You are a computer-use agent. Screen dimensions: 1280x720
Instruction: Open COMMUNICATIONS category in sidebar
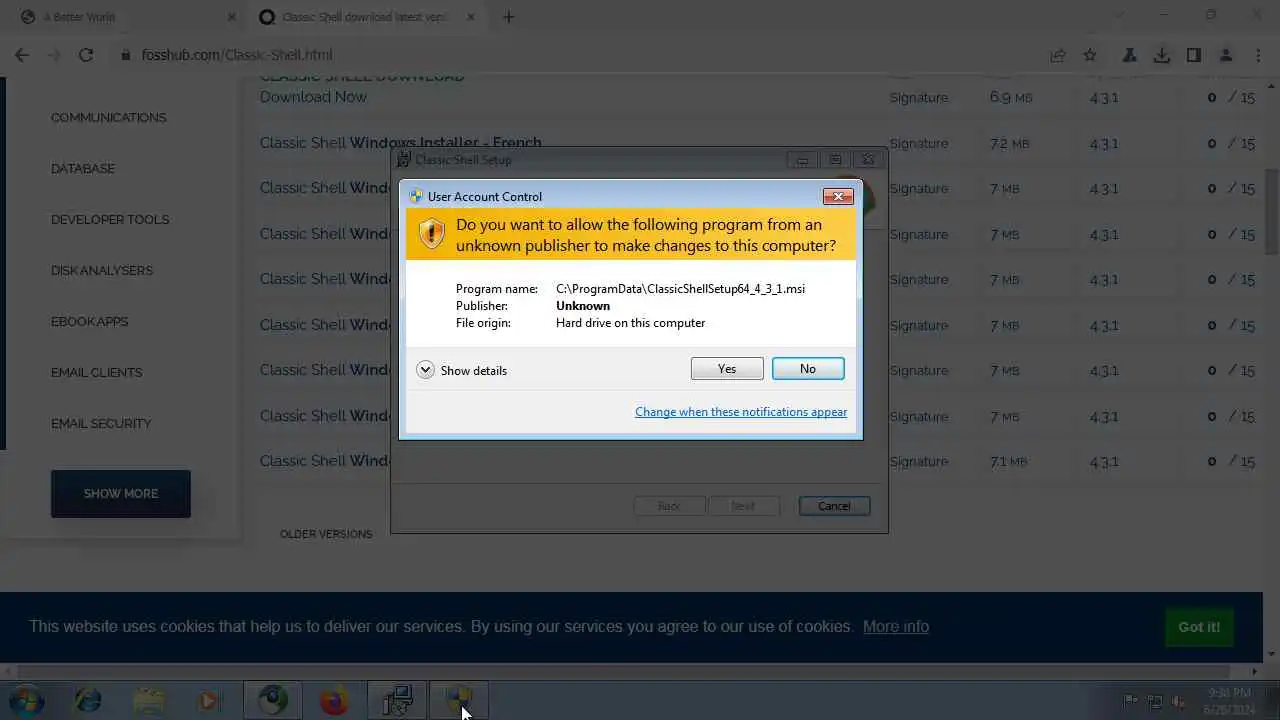(109, 117)
